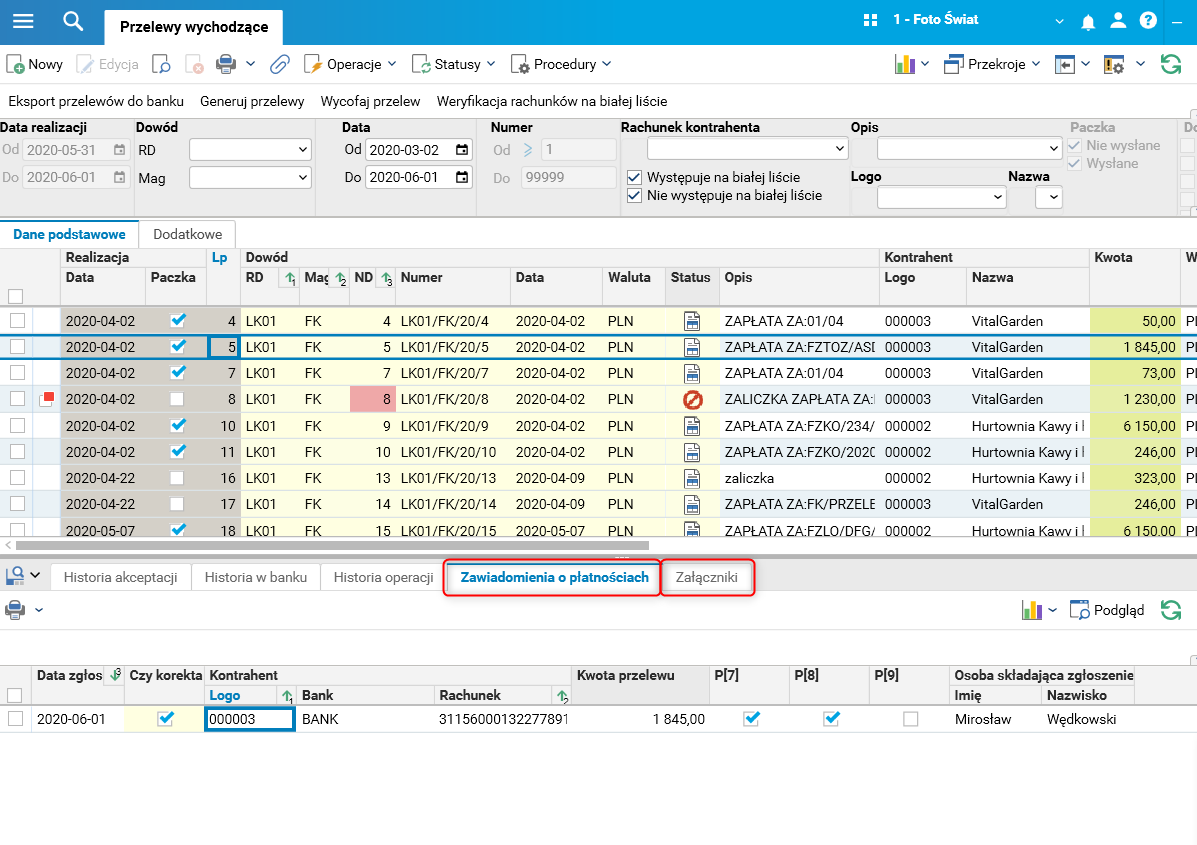Image resolution: width=1197 pixels, height=845 pixels.
Task: Click the Generuj przelewy button
Action: click(x=252, y=101)
